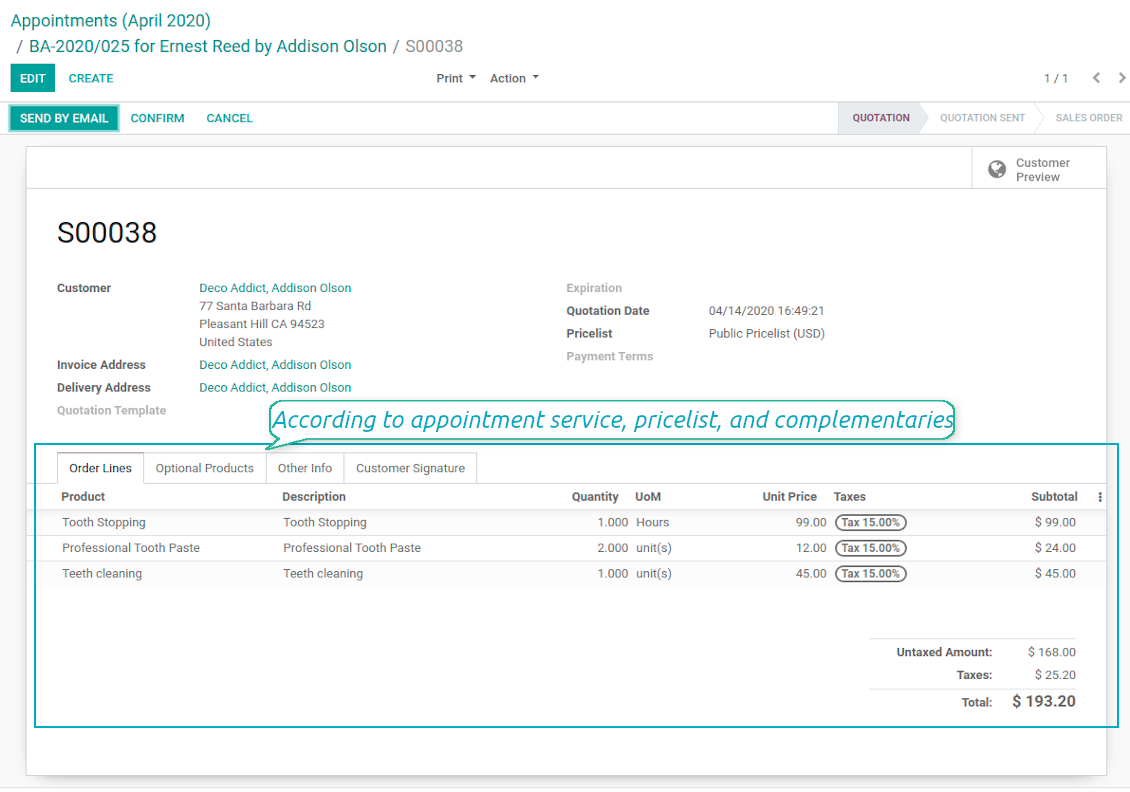
Task: Click the Send by Email button
Action: coord(64,118)
